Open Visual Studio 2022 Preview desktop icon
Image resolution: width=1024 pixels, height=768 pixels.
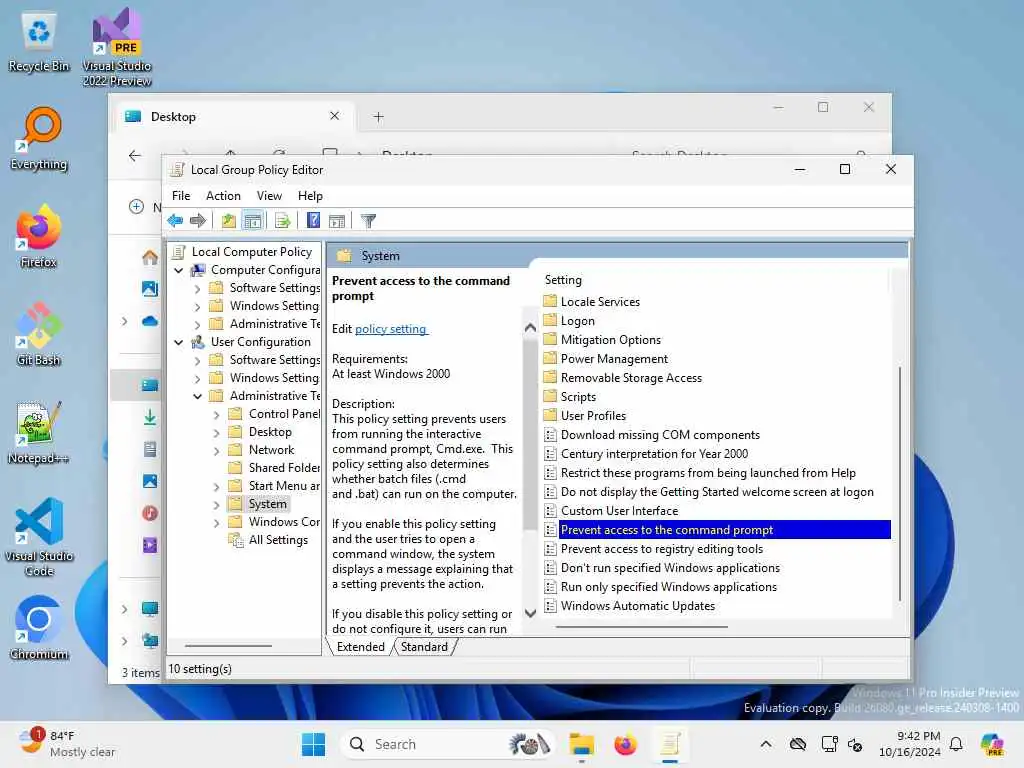(117, 48)
